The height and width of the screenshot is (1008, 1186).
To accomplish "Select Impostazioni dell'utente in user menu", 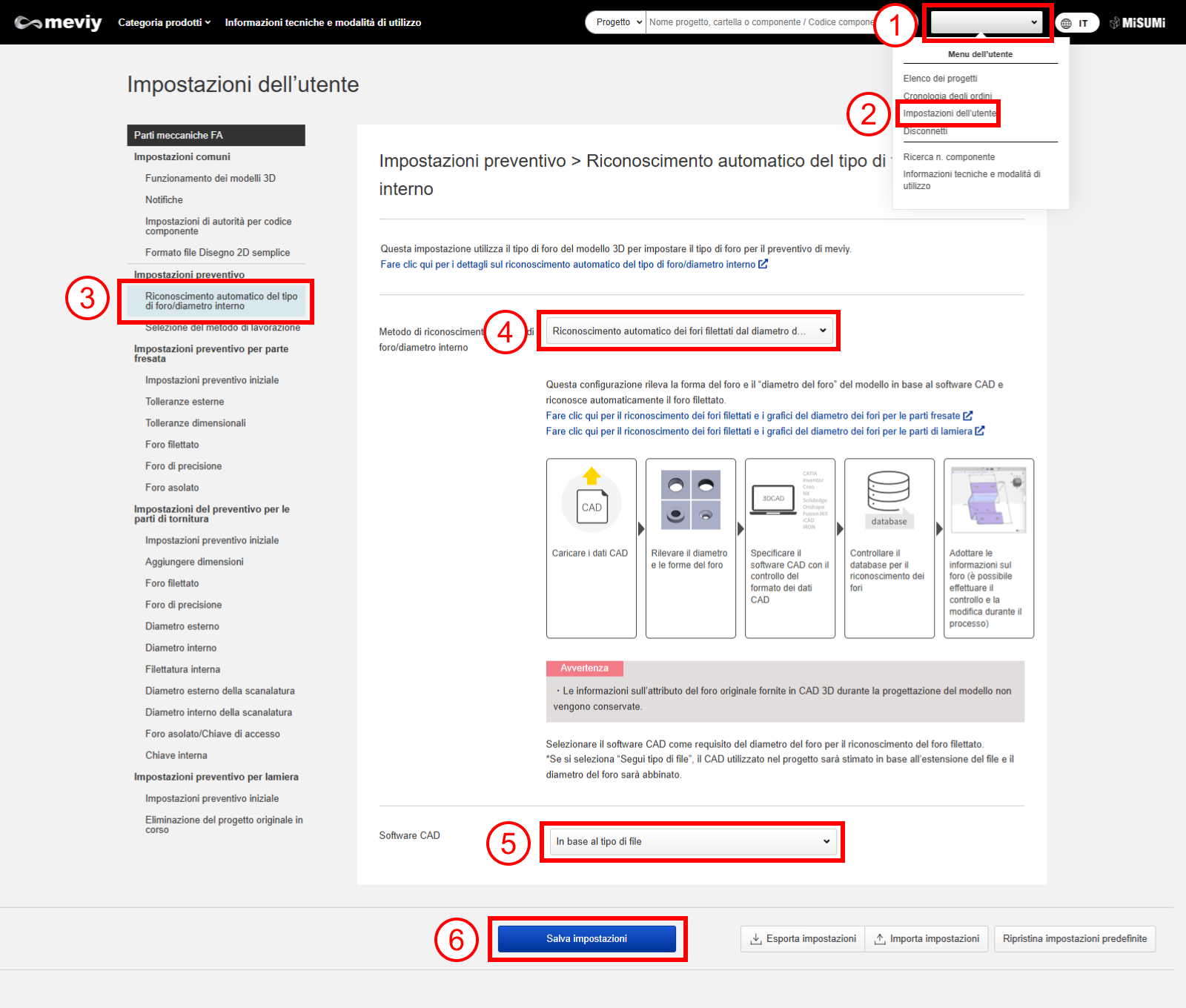I will [x=949, y=113].
